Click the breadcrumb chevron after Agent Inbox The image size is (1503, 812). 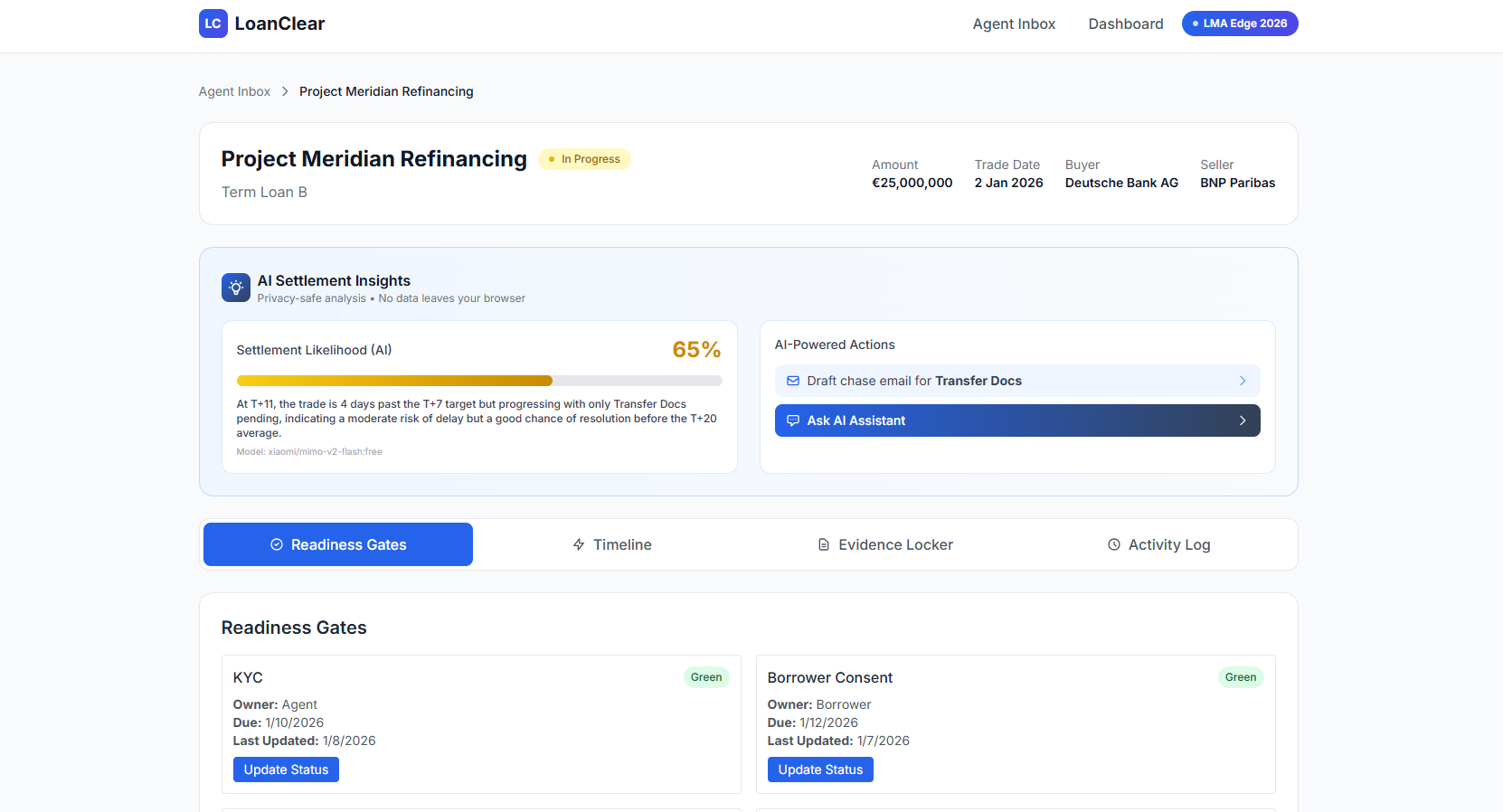click(285, 91)
